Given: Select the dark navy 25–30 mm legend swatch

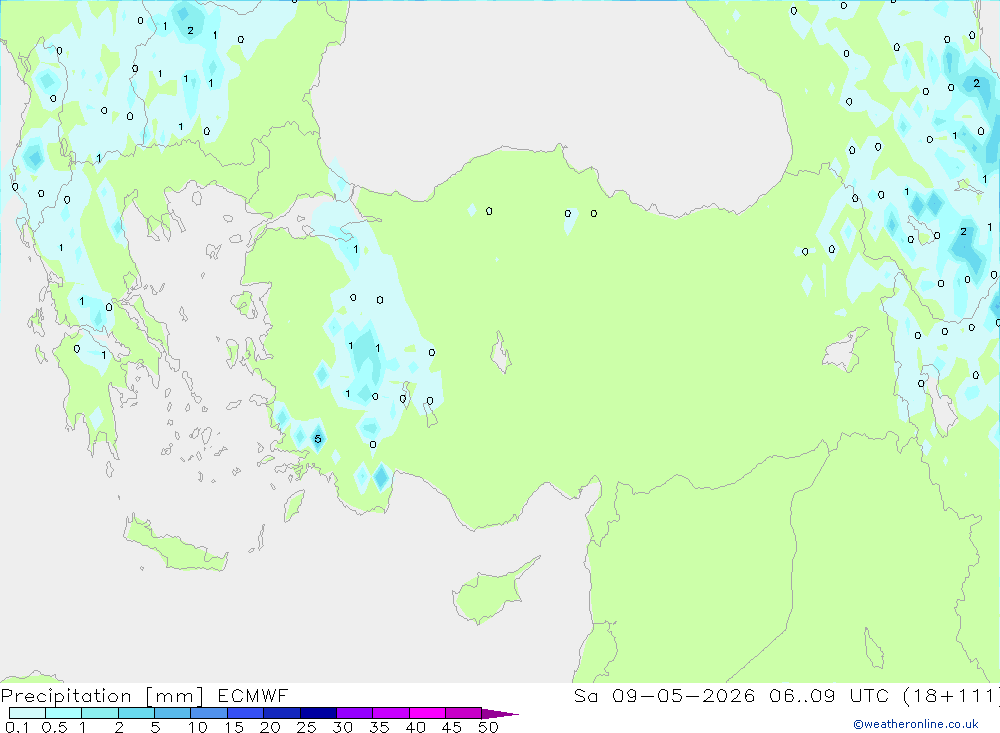Looking at the screenshot, I should [318, 713].
